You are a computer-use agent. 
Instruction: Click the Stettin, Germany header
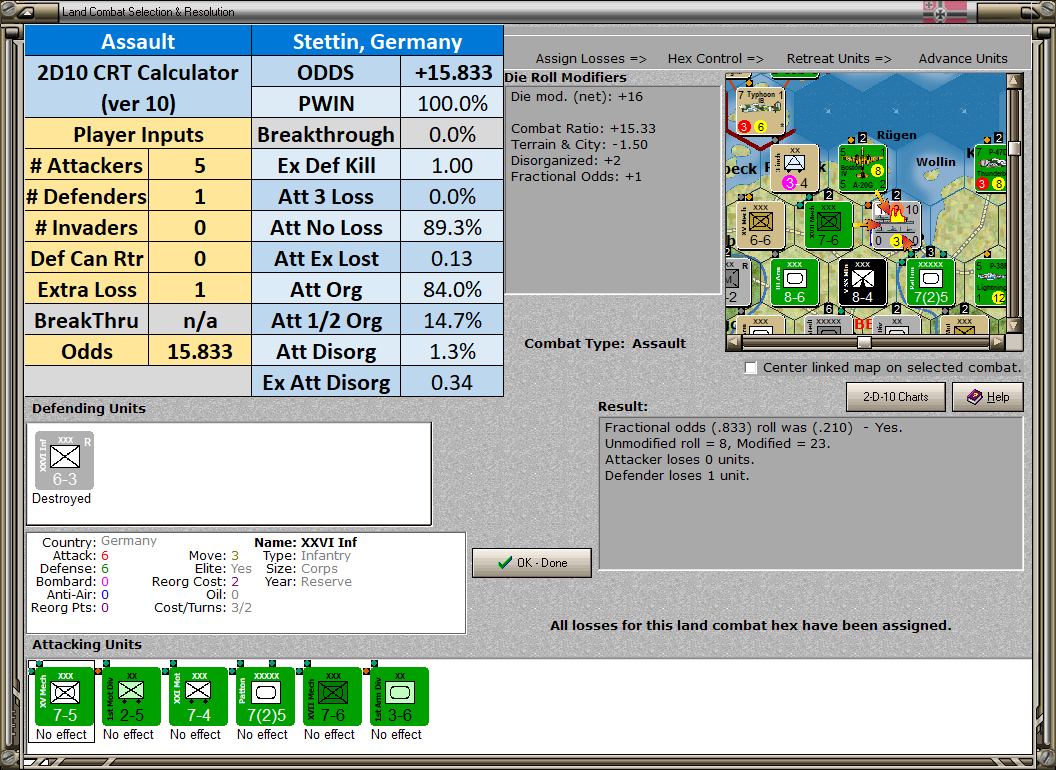point(377,41)
